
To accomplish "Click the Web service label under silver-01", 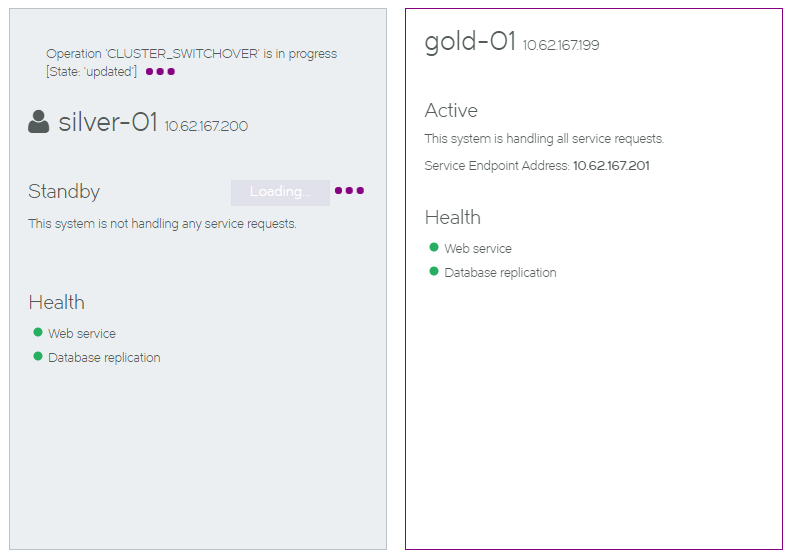I will tap(82, 333).
